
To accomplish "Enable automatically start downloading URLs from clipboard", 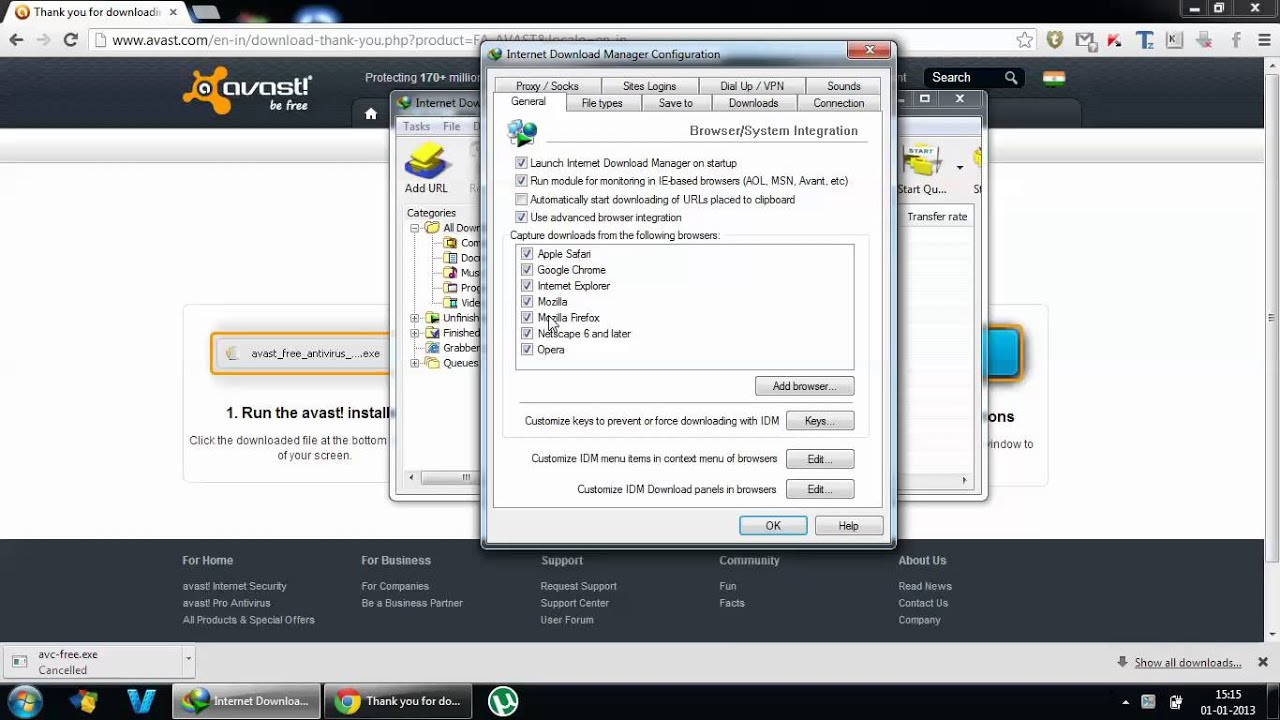I will click(521, 200).
